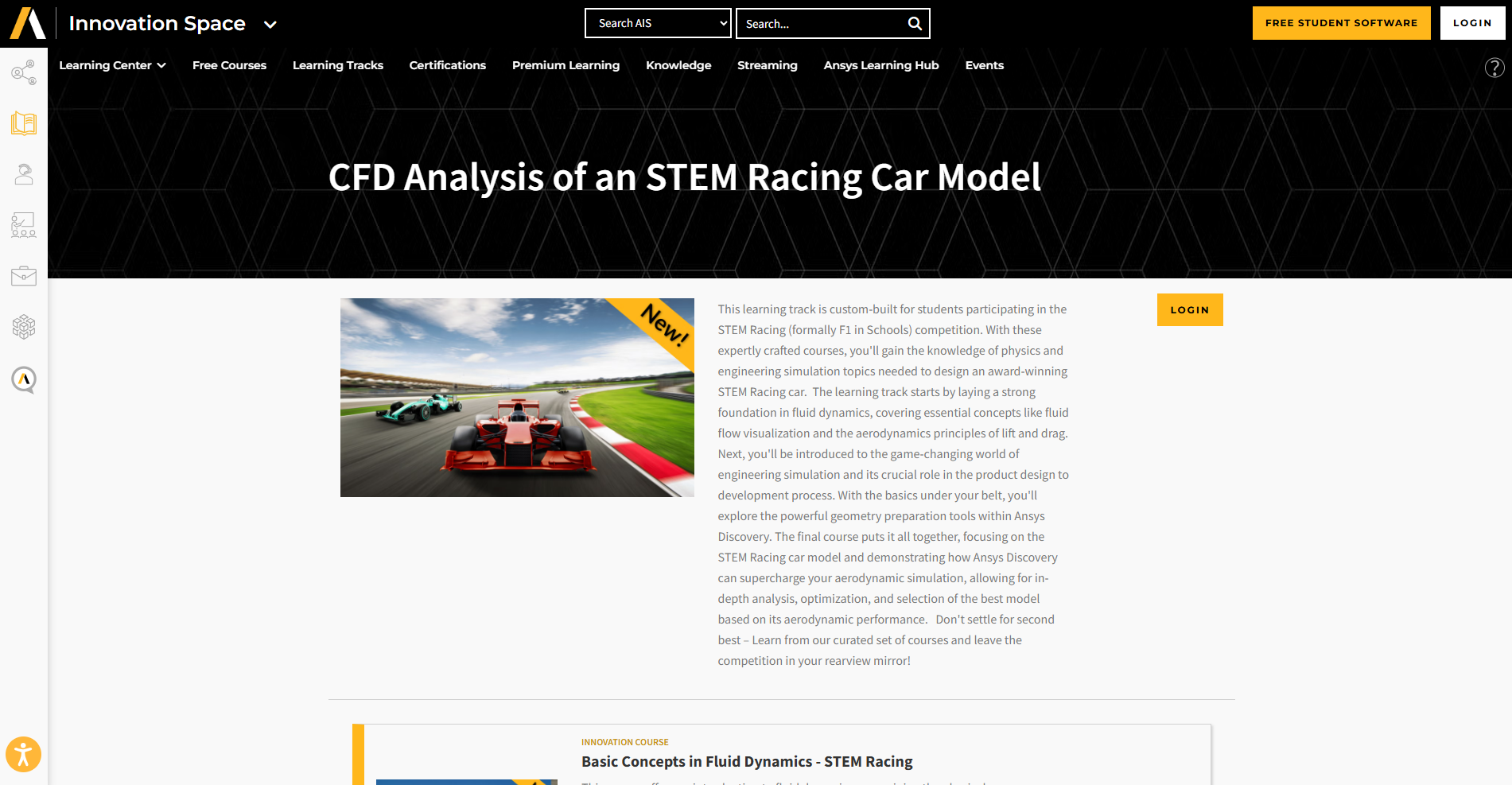Open the Premium Learning menu item
This screenshot has height=785, width=1512.
pos(566,65)
